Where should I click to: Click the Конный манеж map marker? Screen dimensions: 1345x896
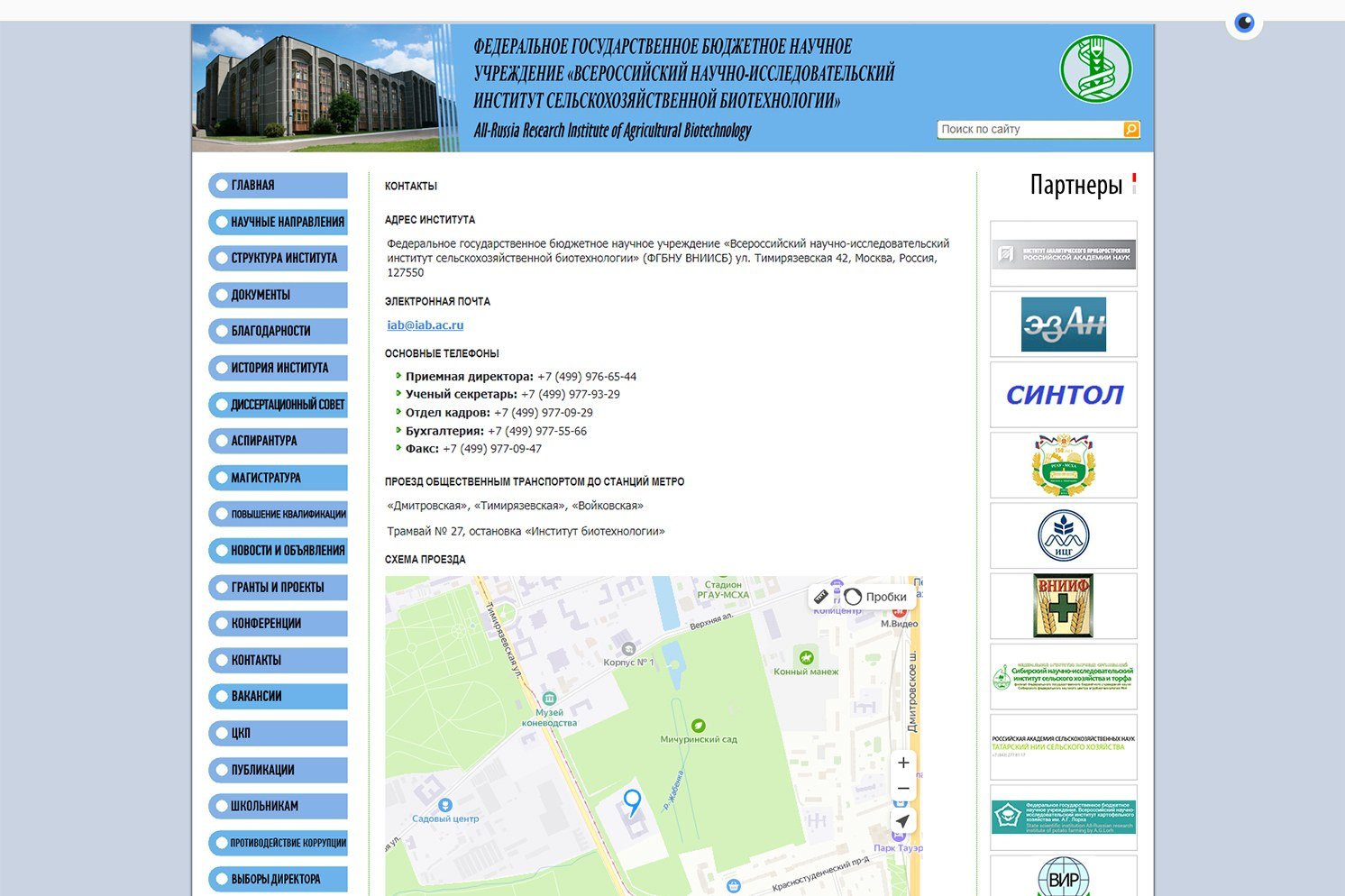tap(806, 657)
